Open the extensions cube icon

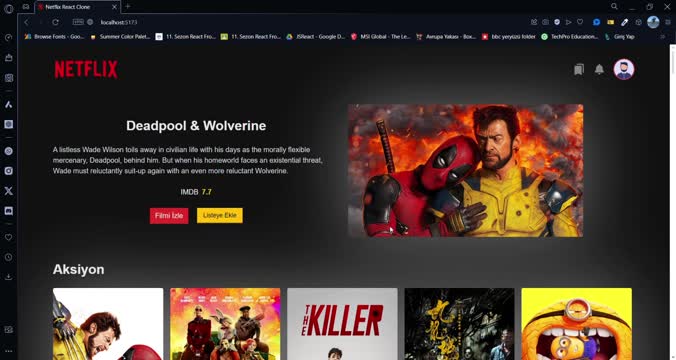tap(638, 22)
